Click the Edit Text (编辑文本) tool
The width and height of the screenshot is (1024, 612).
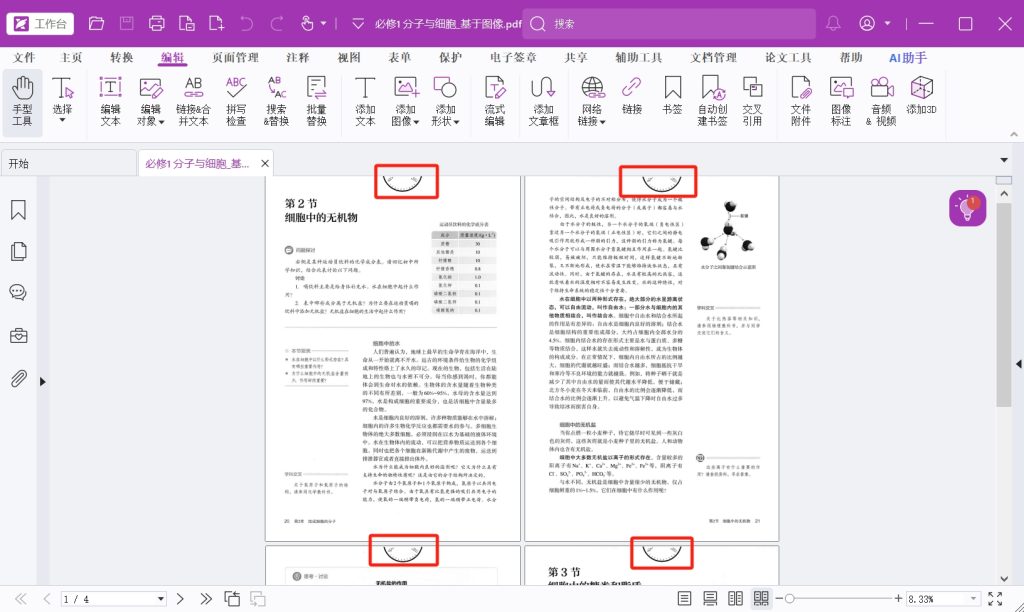click(x=110, y=102)
